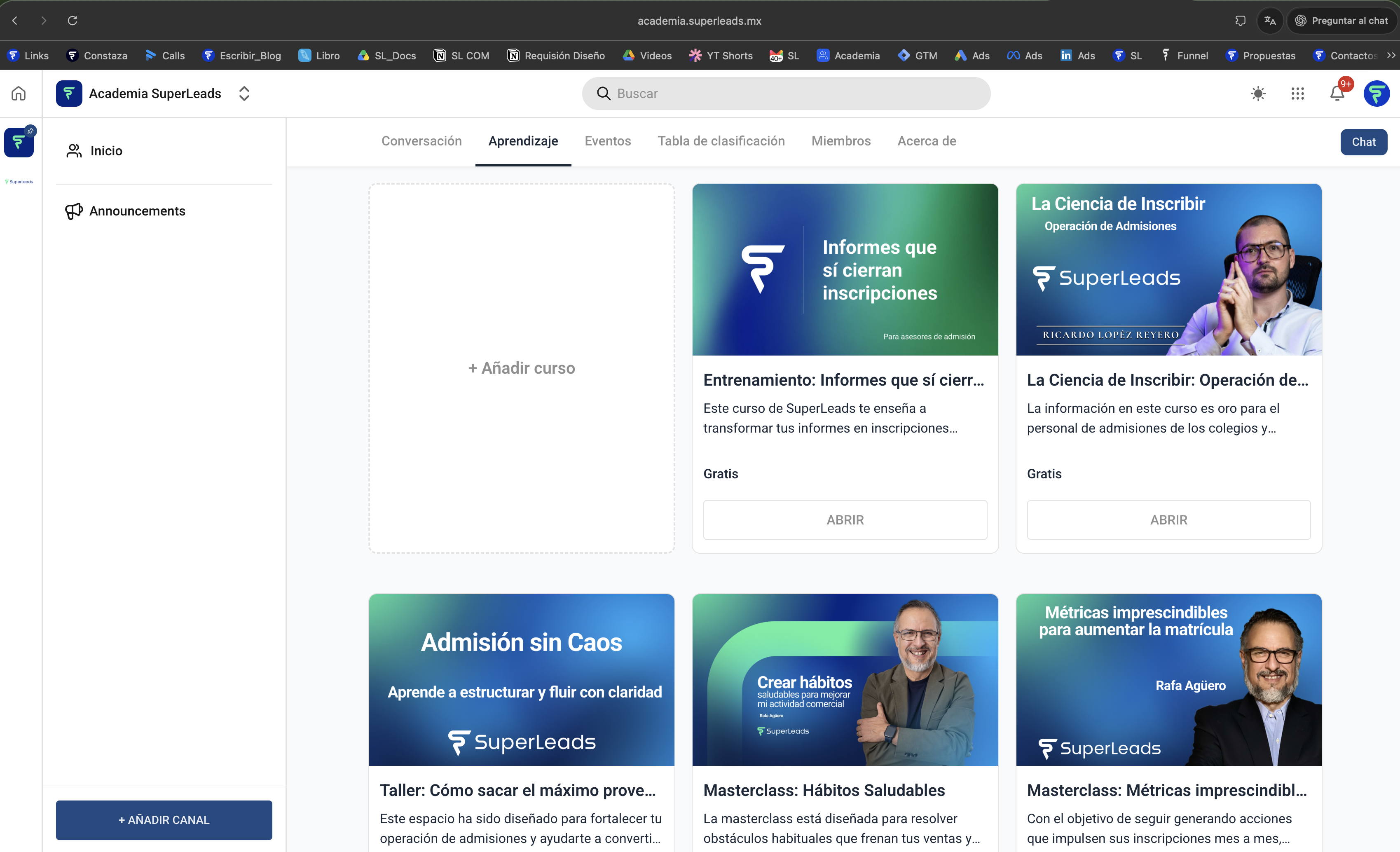The width and height of the screenshot is (1400, 852).
Task: Select the pinned SuperLeads community icon in the rail
Action: pos(19,142)
